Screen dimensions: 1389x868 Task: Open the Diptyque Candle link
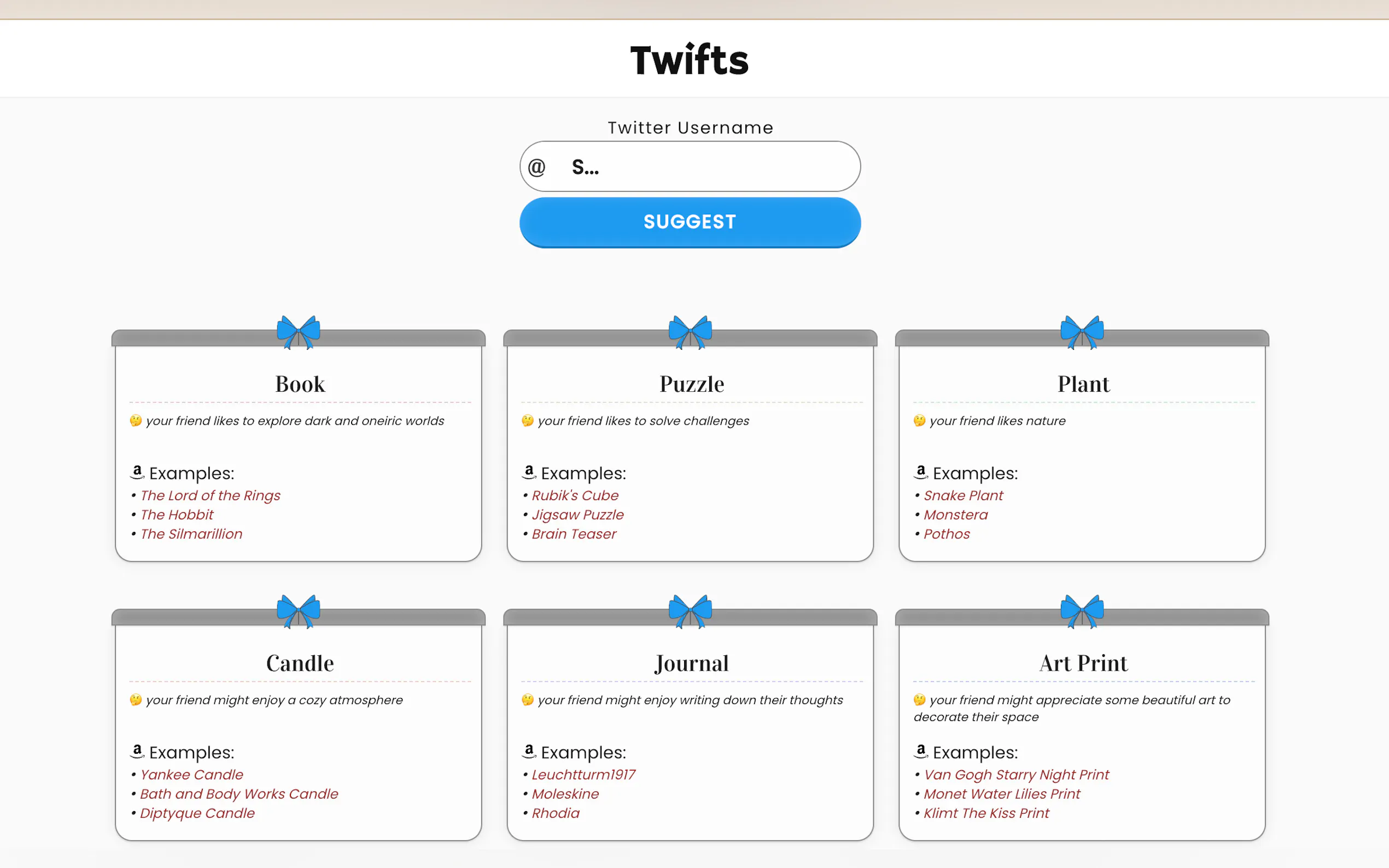[197, 813]
